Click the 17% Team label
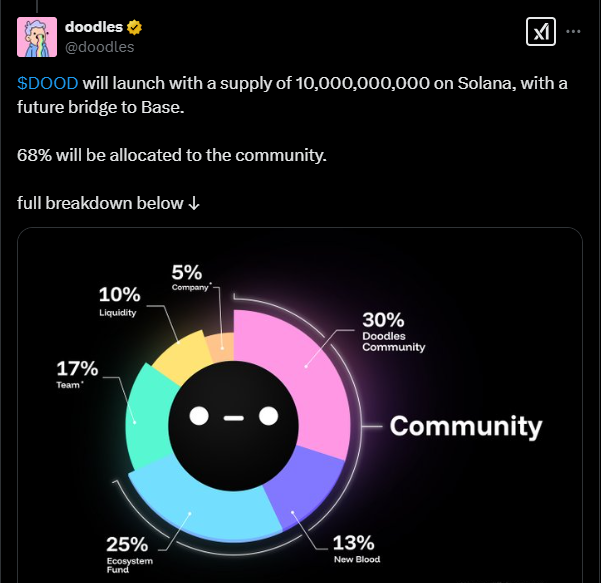 (x=77, y=374)
